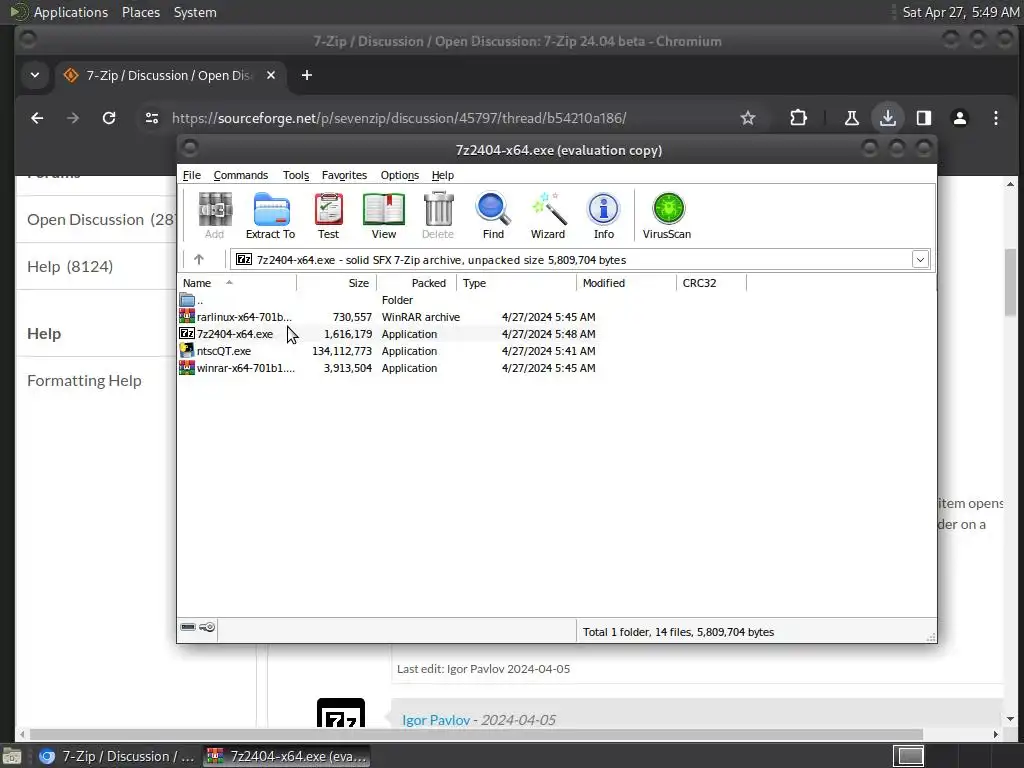Start the Wizard toolbar icon

coord(547,216)
